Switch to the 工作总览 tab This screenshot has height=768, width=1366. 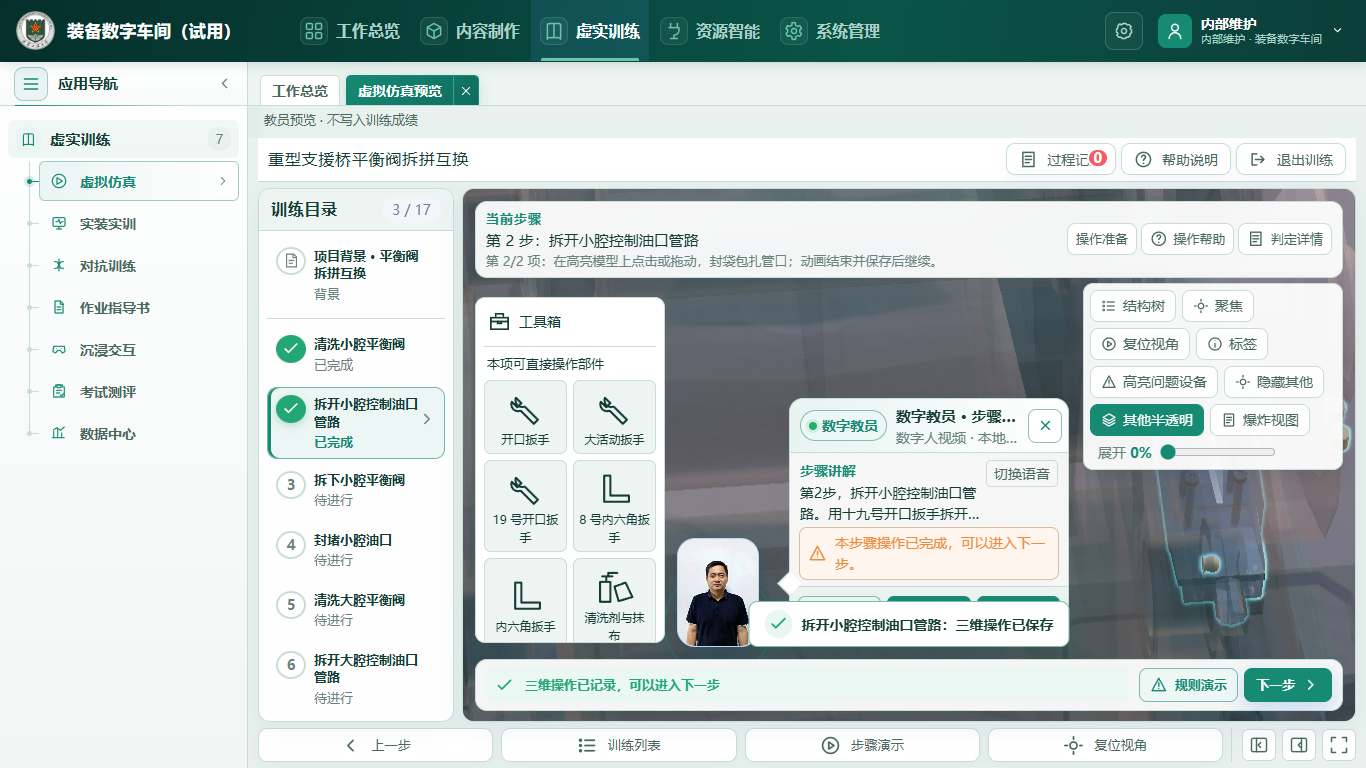[300, 91]
